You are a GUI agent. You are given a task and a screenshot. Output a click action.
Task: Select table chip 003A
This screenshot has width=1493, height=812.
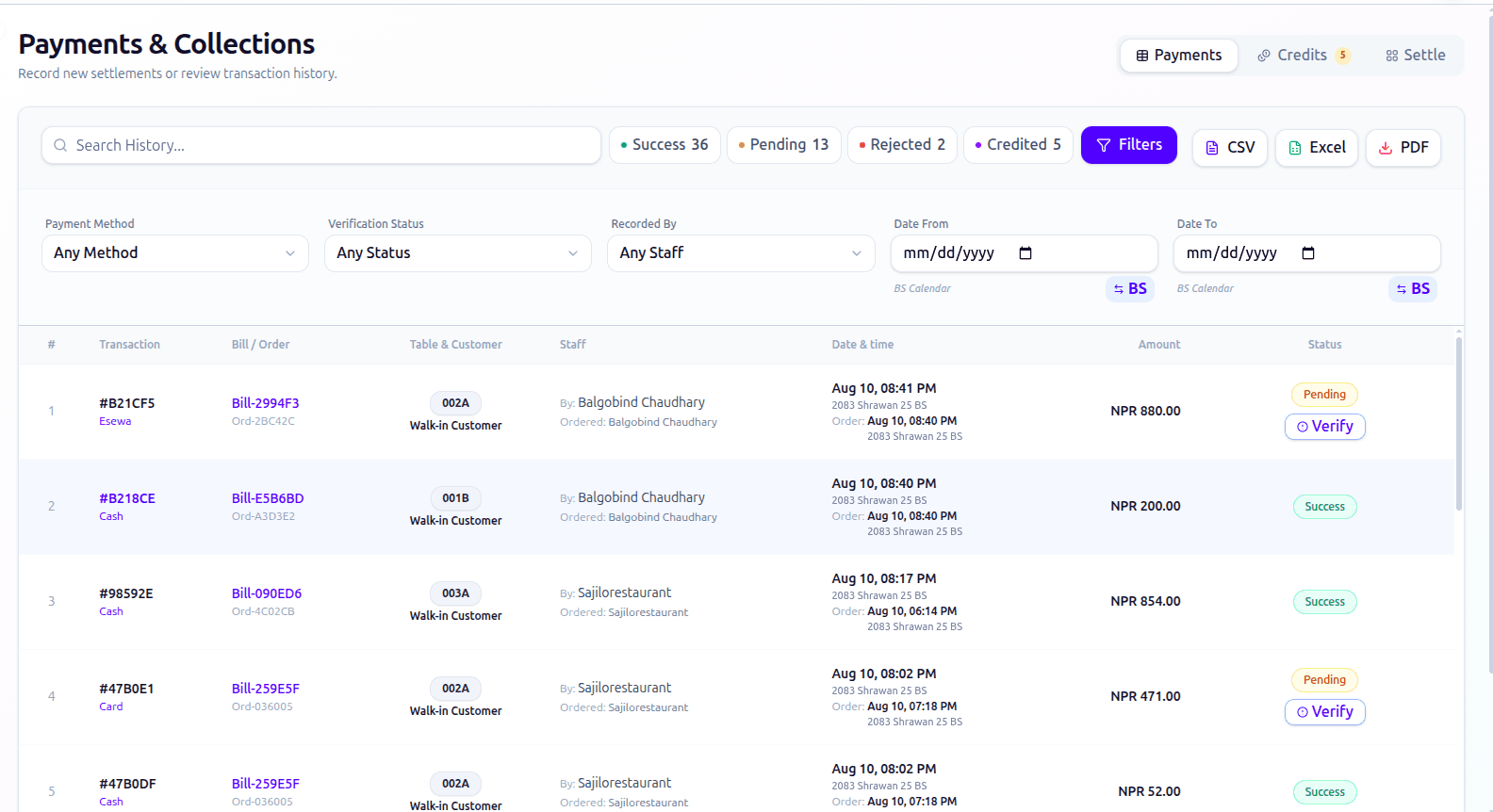click(455, 593)
